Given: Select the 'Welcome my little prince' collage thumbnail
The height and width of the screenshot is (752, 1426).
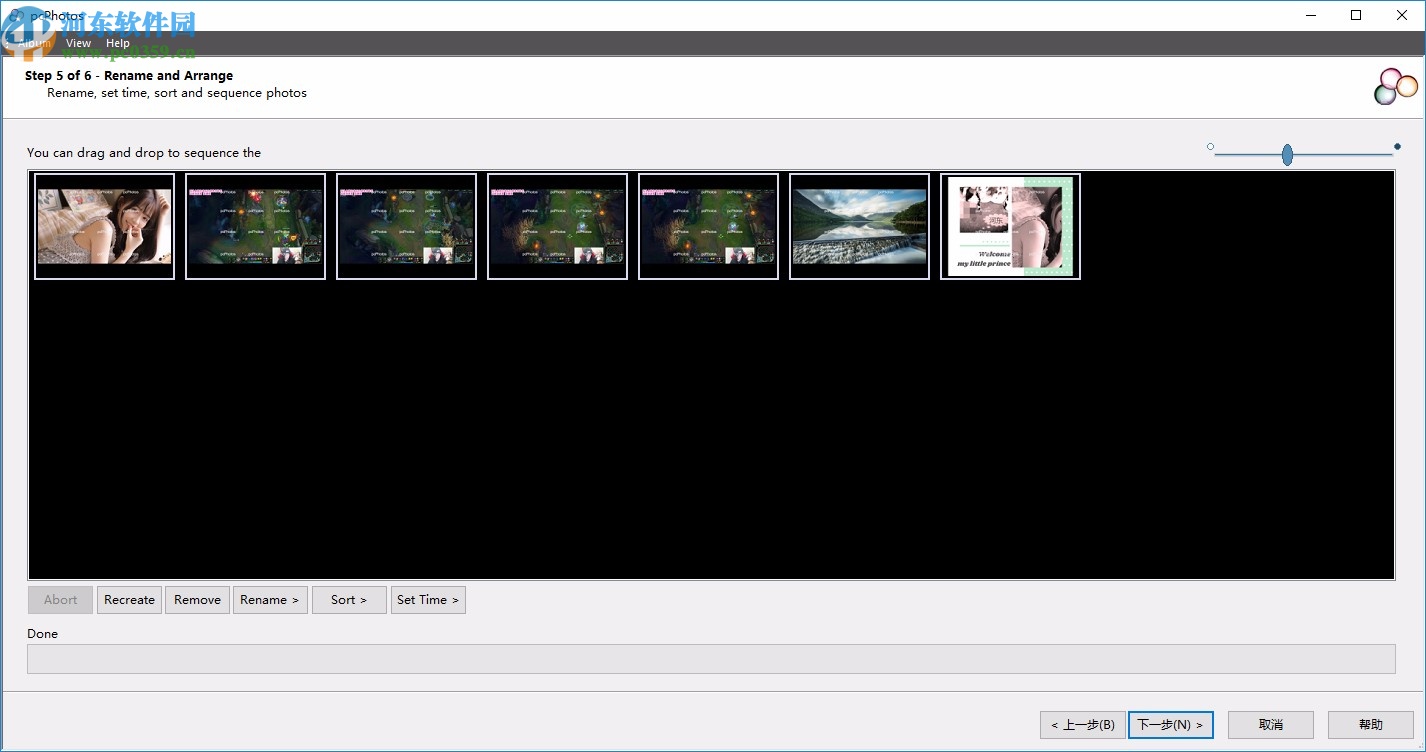Looking at the screenshot, I should click(1011, 227).
